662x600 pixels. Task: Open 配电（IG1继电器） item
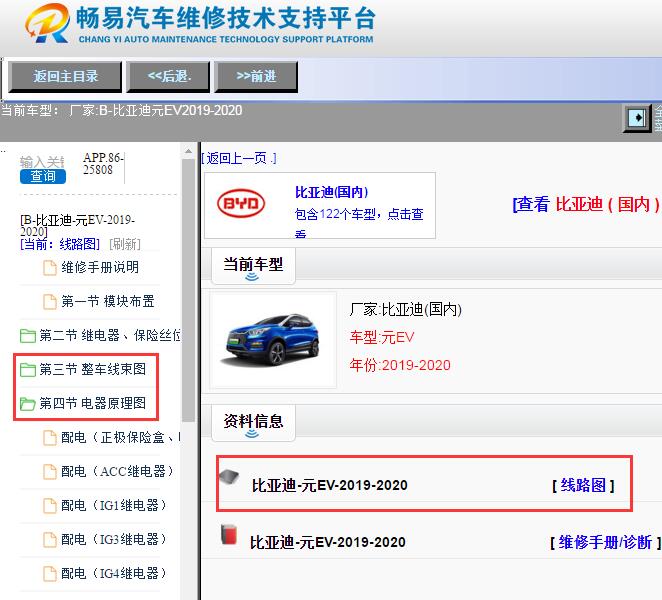tap(113, 505)
